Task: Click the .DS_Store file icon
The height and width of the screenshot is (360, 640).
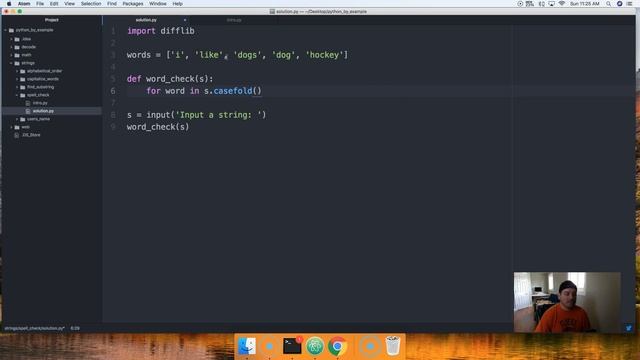Action: tap(17, 135)
